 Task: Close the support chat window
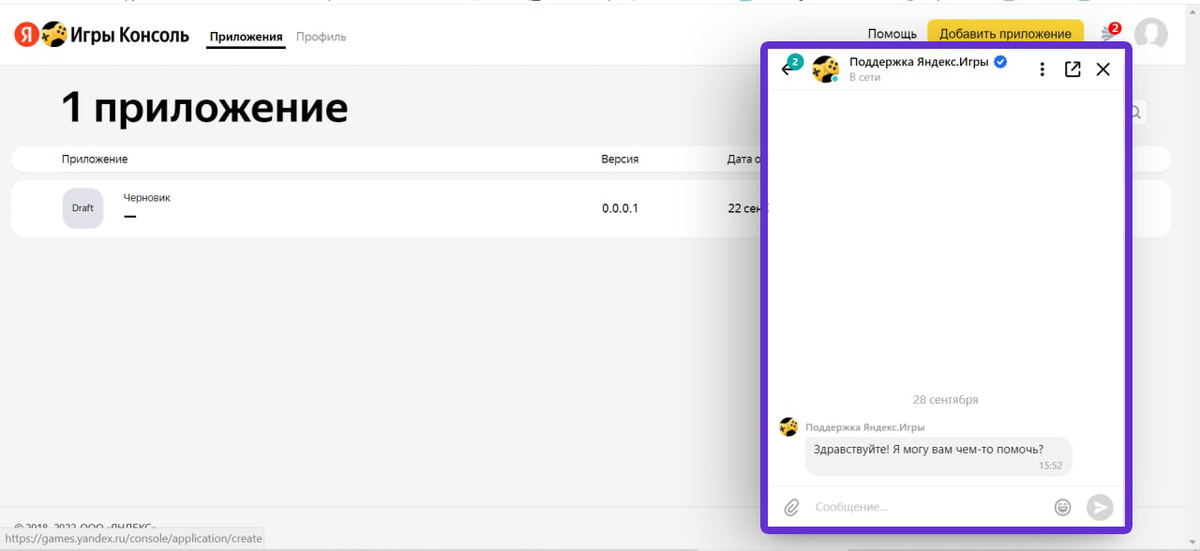[1103, 69]
